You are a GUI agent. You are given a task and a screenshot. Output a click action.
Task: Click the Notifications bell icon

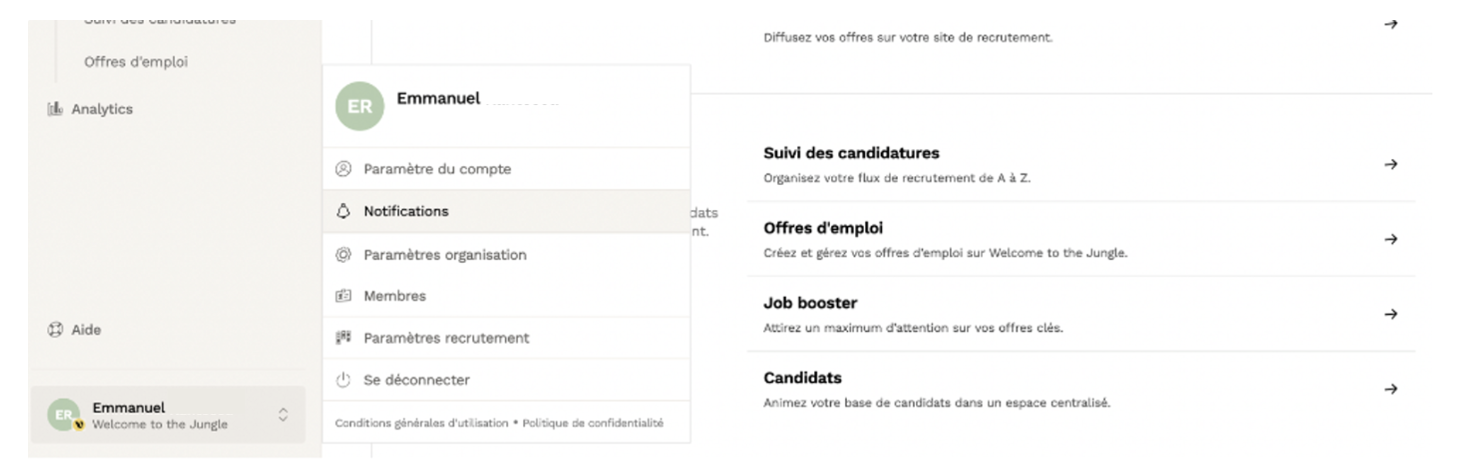(343, 211)
